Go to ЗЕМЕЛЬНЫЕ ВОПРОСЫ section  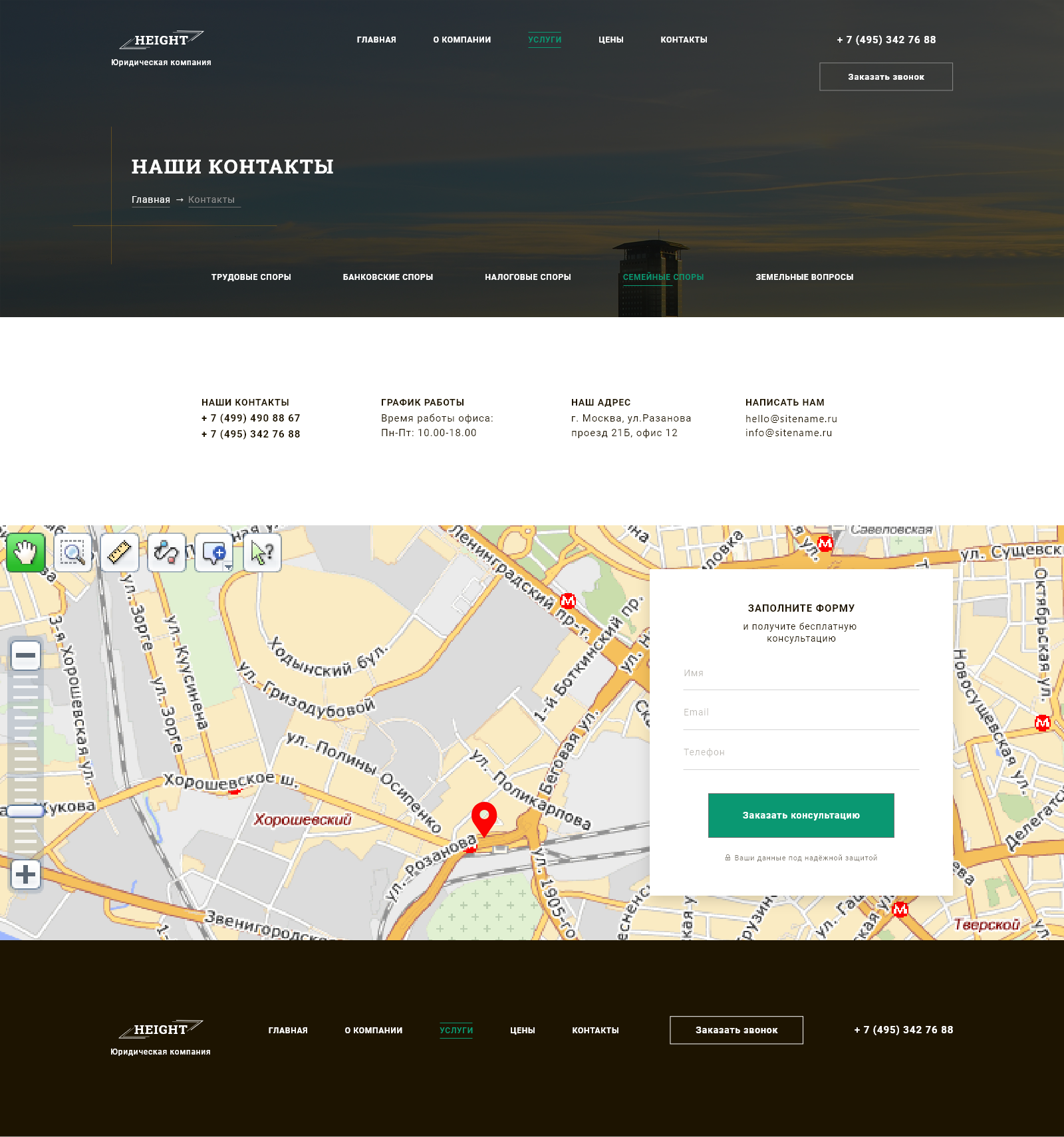point(805,277)
